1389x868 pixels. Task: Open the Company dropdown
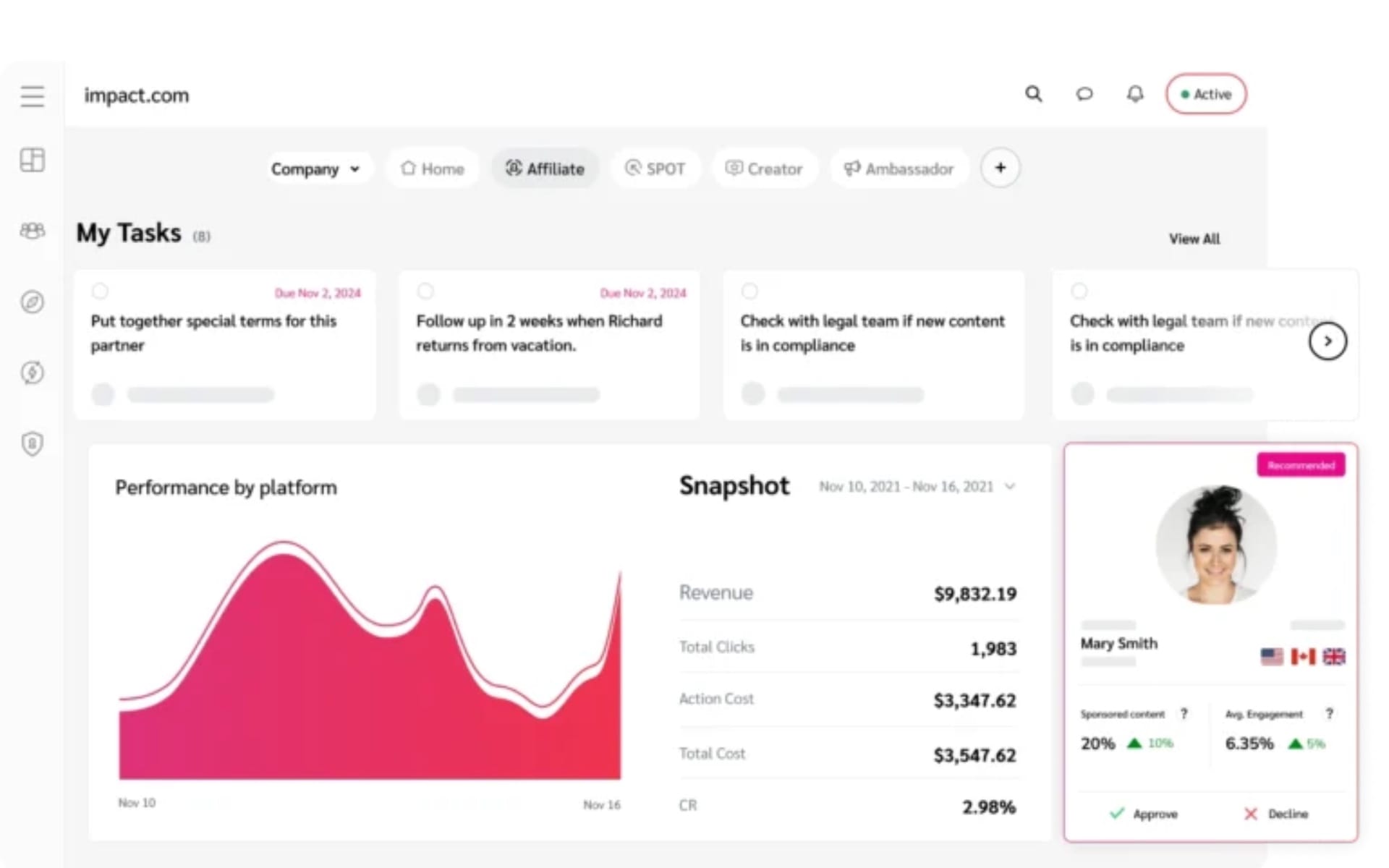(x=318, y=169)
